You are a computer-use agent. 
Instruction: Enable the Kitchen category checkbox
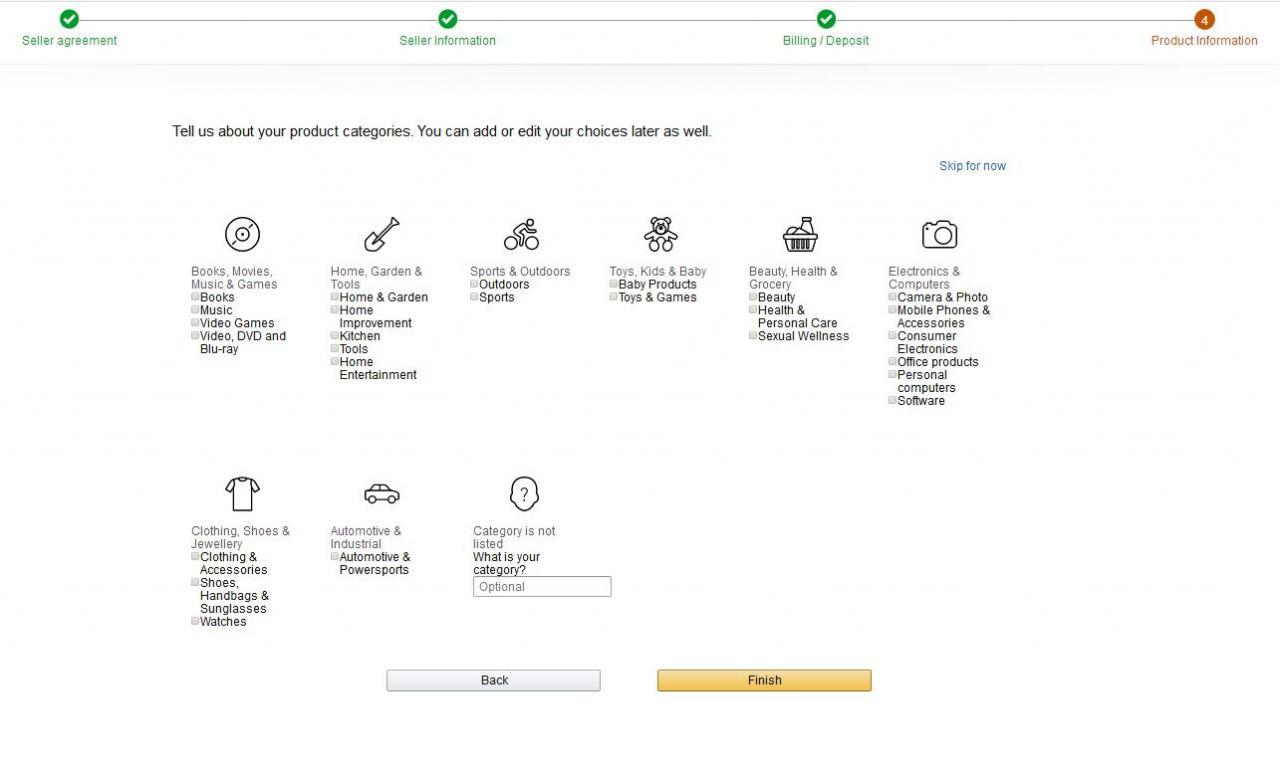(335, 336)
